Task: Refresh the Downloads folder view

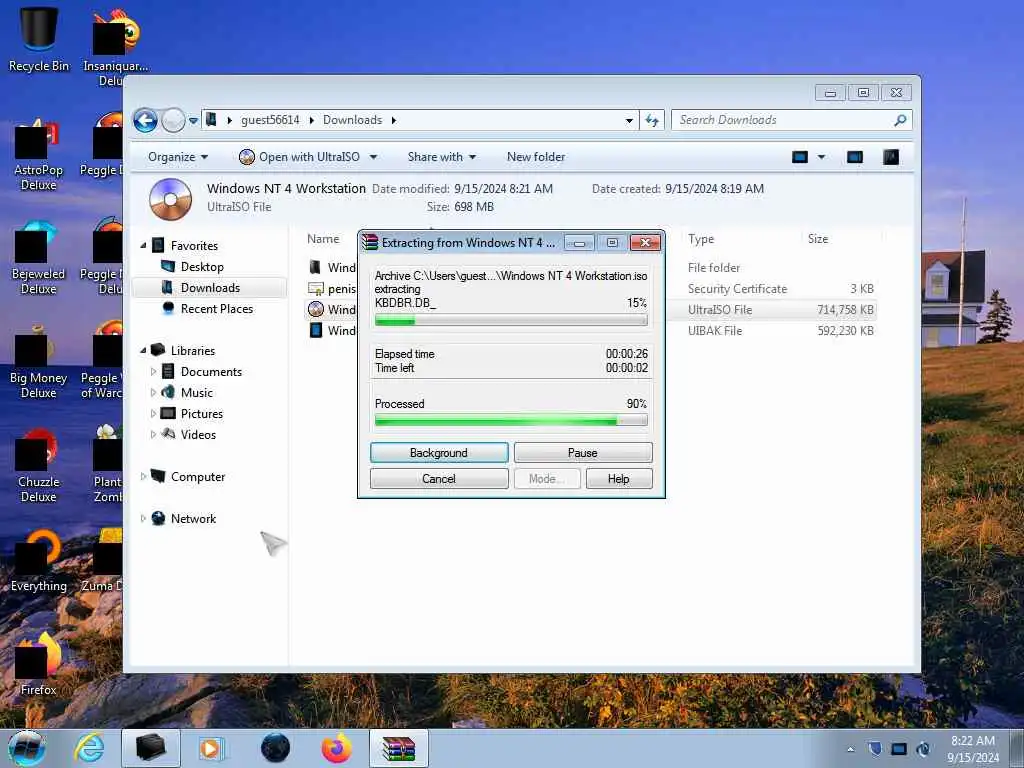Action: (x=652, y=120)
